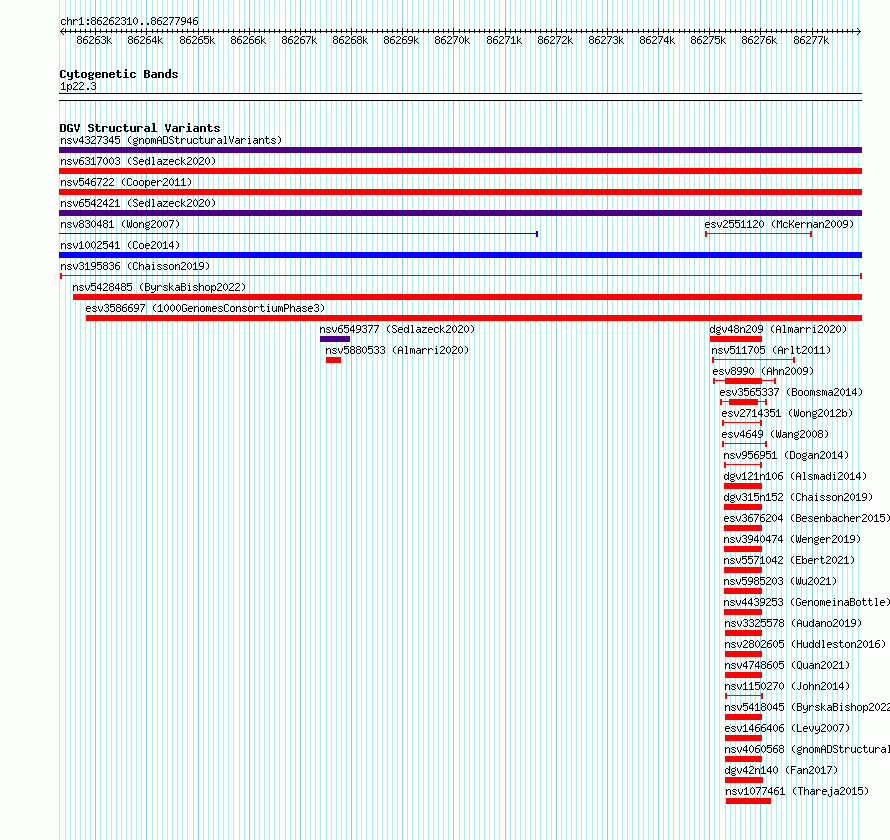The height and width of the screenshot is (840, 890).
Task: Select dgv315n152 Chaisson2019 label
Action: point(797,497)
